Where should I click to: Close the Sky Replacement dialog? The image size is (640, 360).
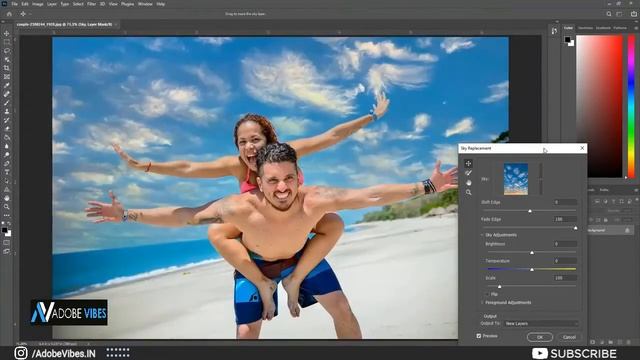(582, 148)
